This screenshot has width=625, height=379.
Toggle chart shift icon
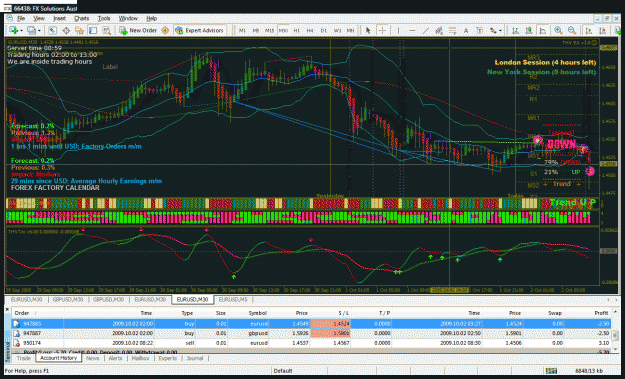(602, 30)
